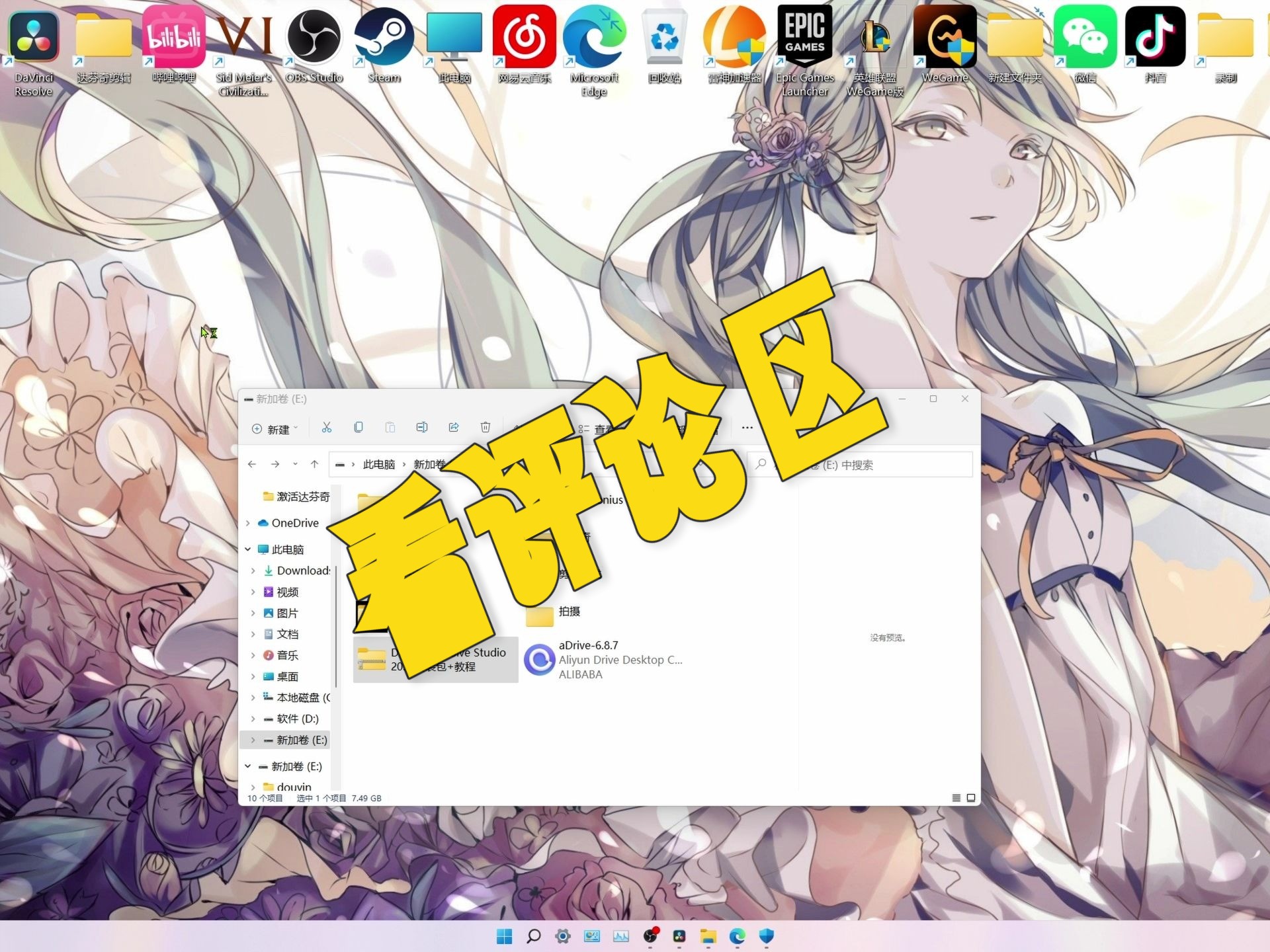Launch the 哔哩哔哩 desktop shortcut
Screen dimensions: 1270x952
pos(174,46)
